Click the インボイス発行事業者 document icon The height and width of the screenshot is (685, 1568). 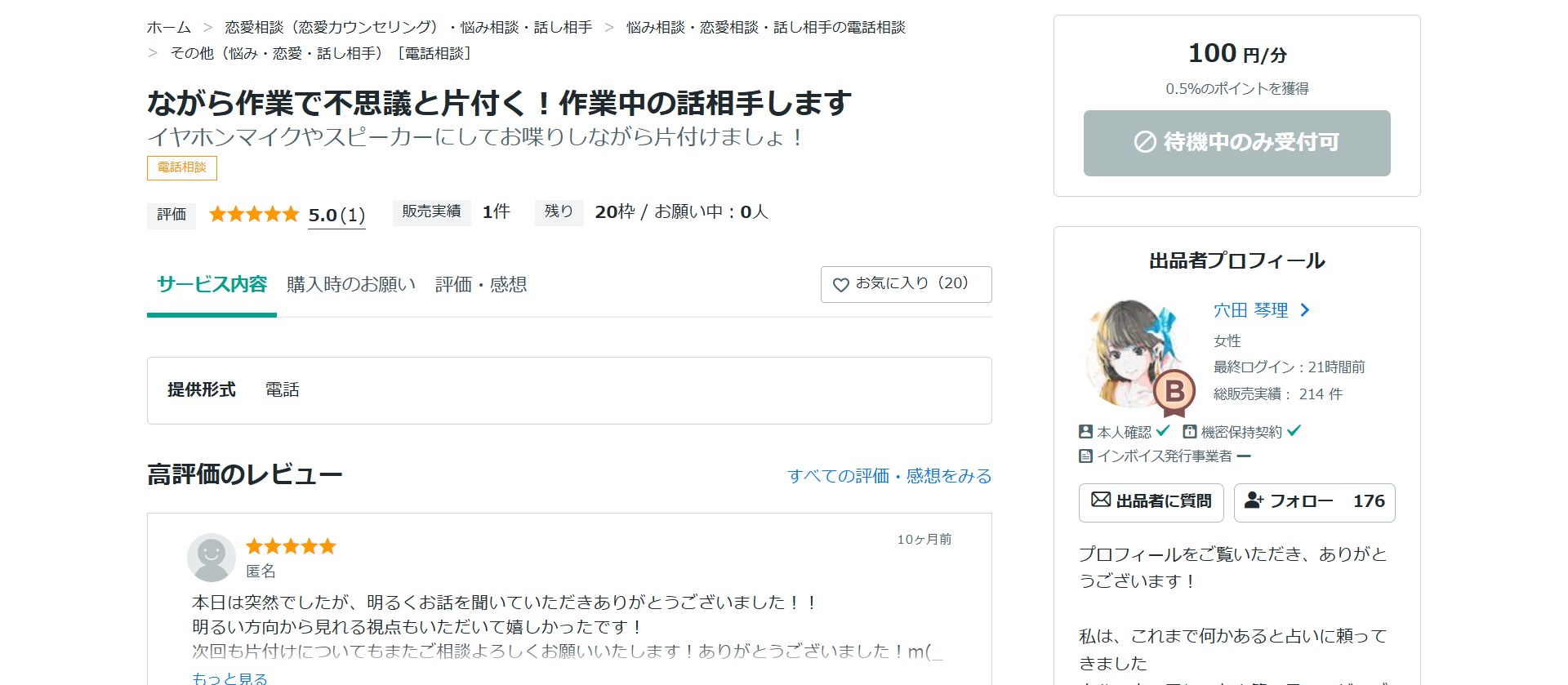coord(1085,456)
